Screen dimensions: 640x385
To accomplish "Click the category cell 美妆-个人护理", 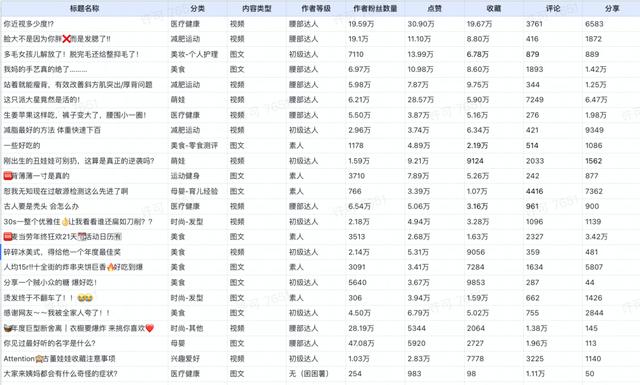I will (194, 54).
